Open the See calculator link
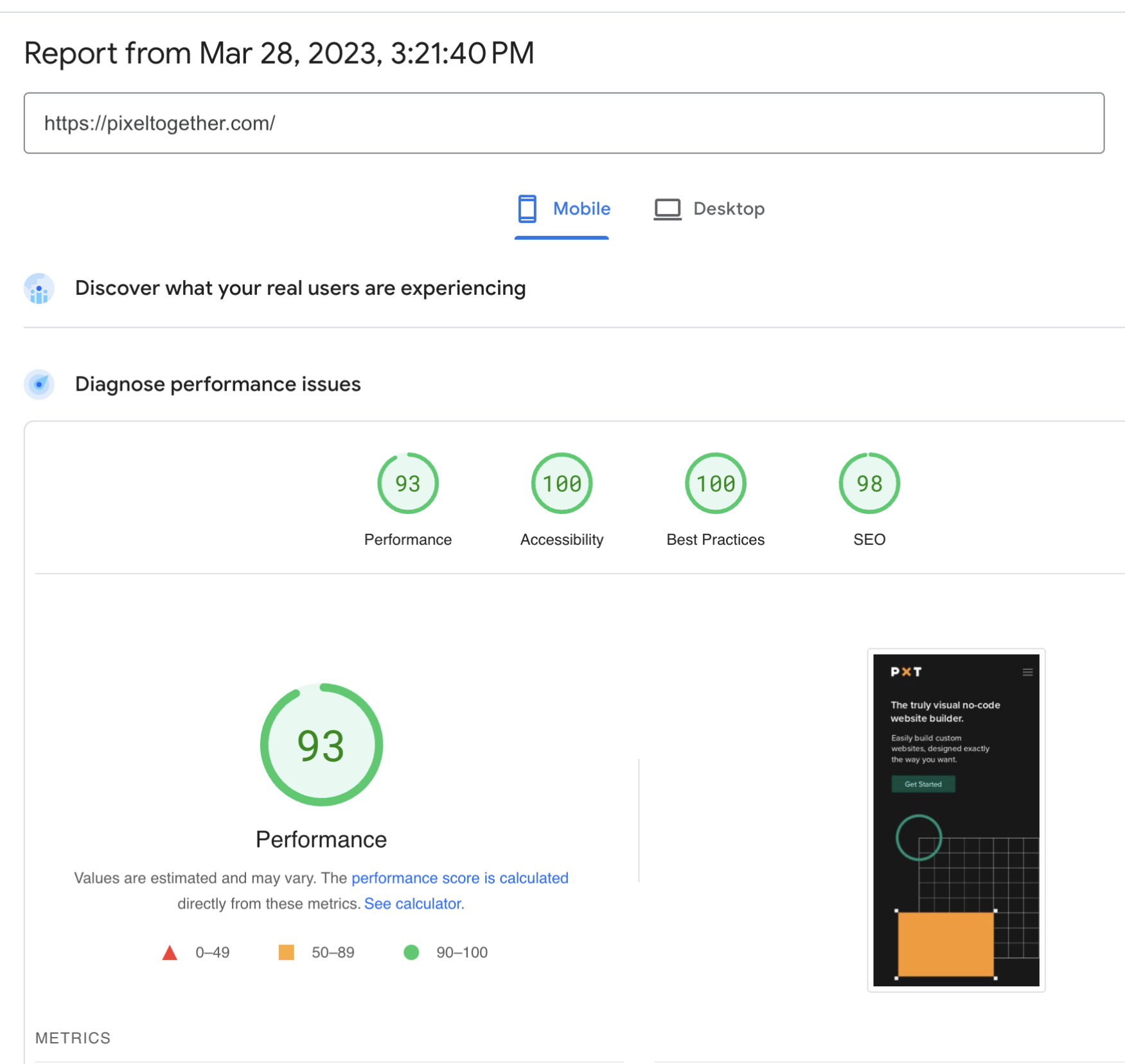The width and height of the screenshot is (1125, 1064). [x=413, y=903]
